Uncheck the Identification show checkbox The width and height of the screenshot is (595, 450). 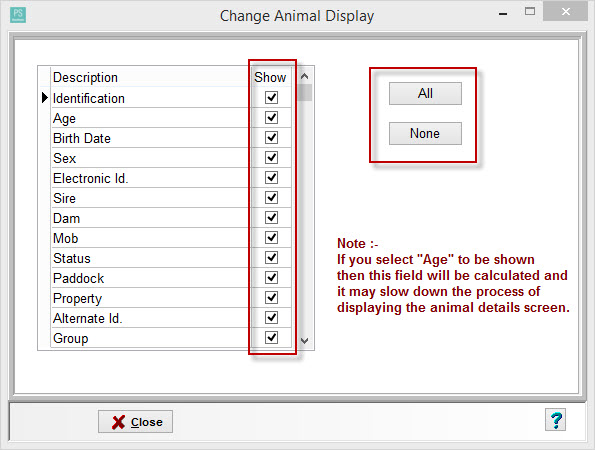click(271, 98)
